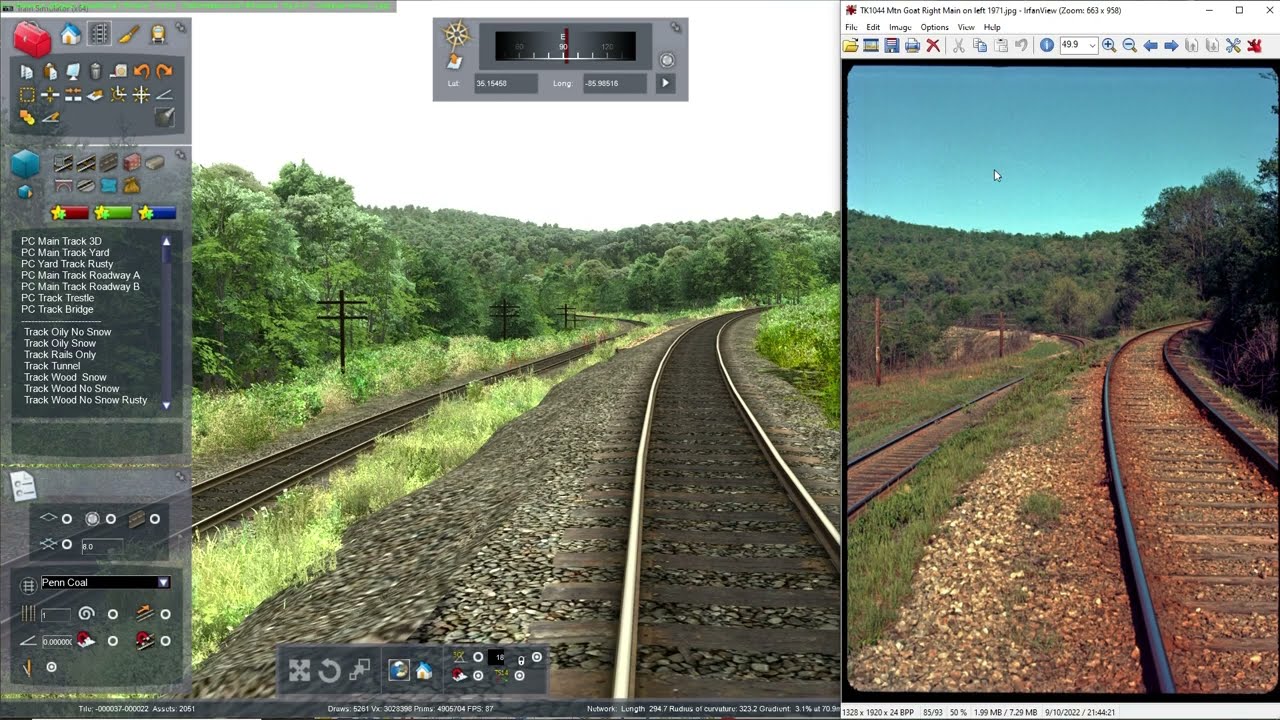Zoom in with IrfanView magnifier plus
Viewport: 1280px width, 720px height.
point(1109,45)
